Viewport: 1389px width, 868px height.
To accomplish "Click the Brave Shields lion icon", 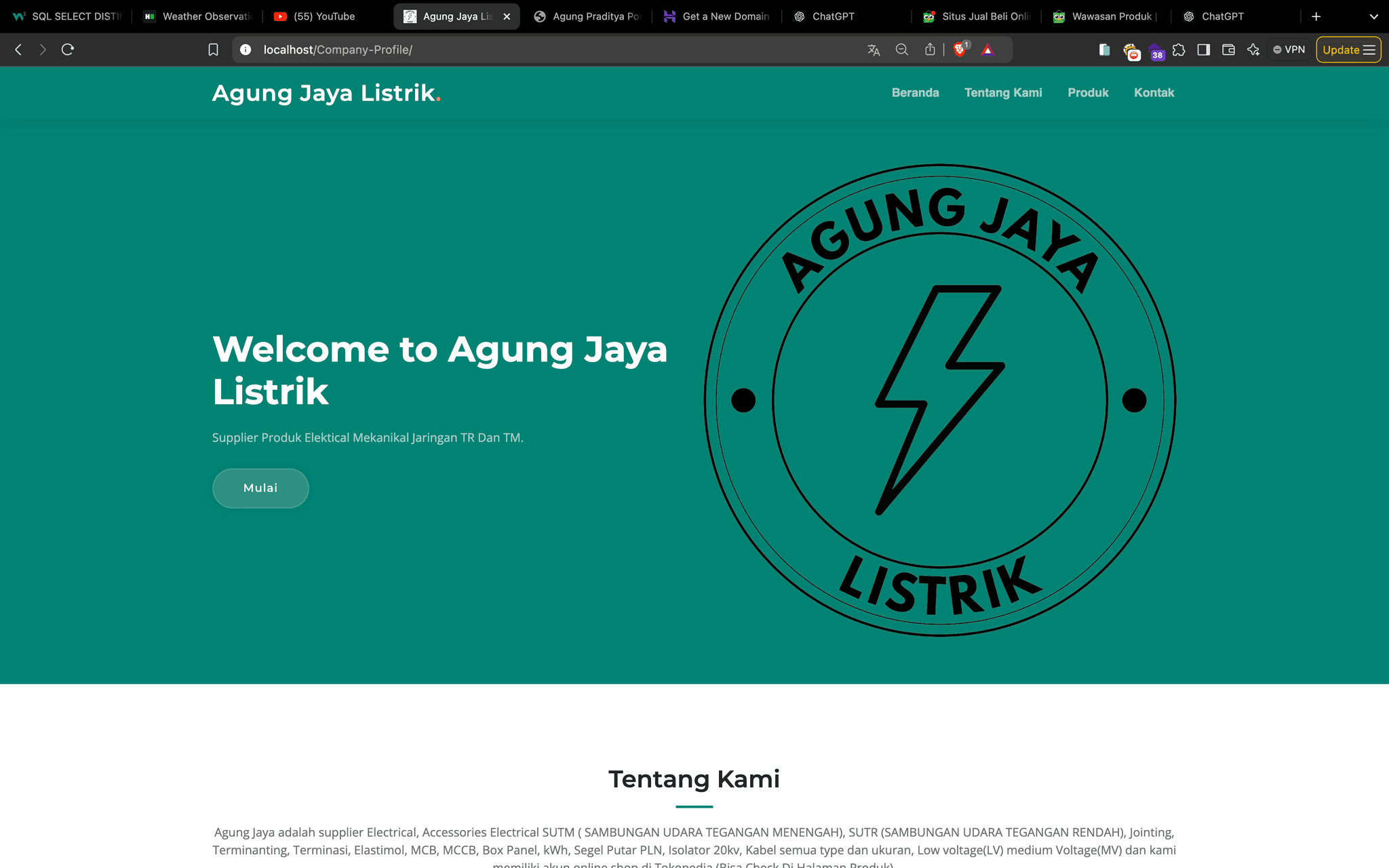I will point(959,50).
